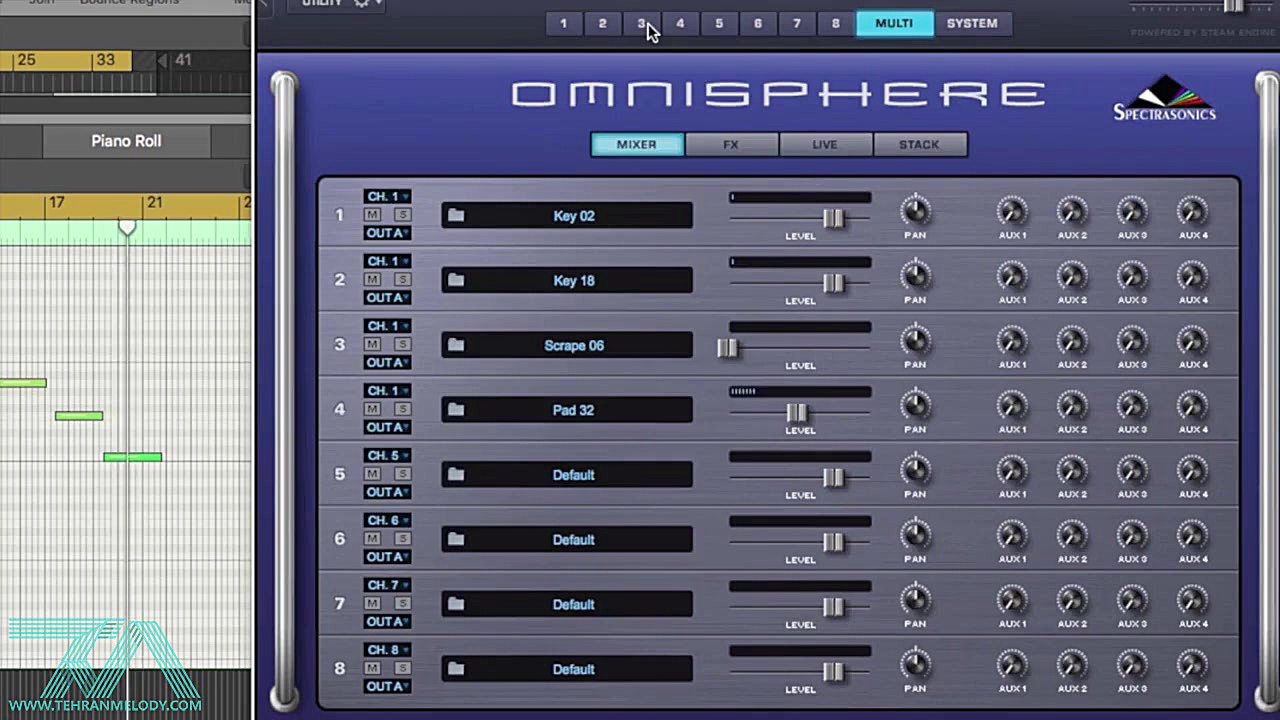Click the AUX 2 knob for part 3

coord(1072,341)
